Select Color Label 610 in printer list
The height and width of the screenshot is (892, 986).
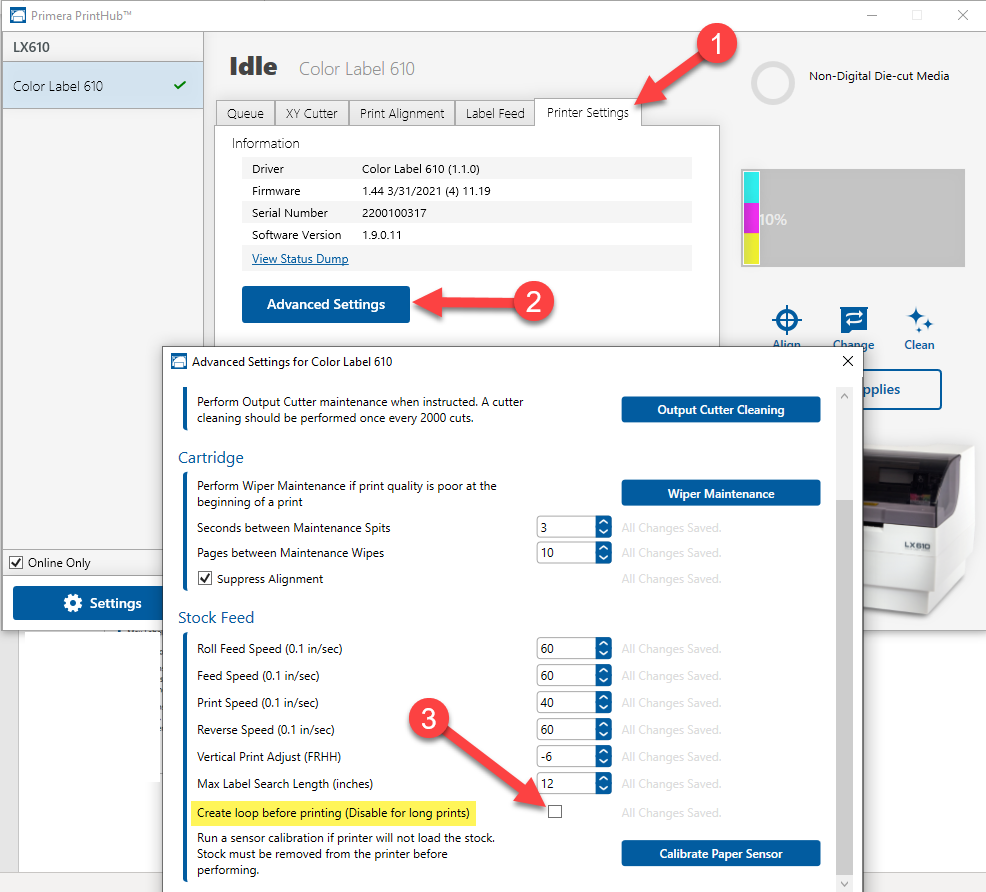[102, 85]
